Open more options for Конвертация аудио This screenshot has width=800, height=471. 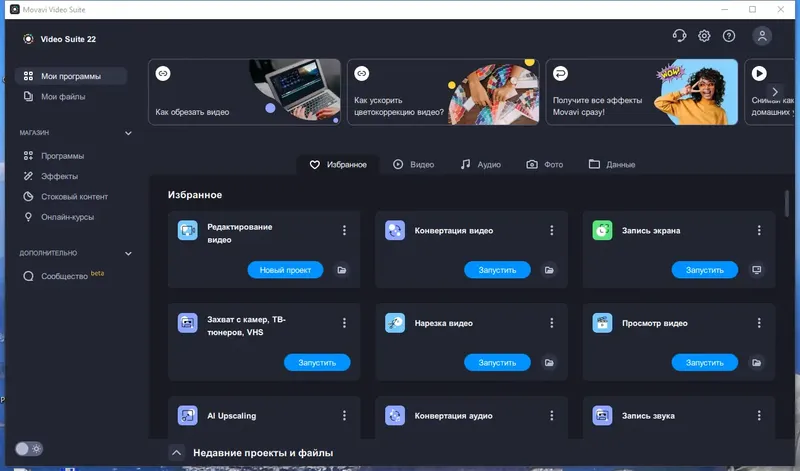(552, 415)
